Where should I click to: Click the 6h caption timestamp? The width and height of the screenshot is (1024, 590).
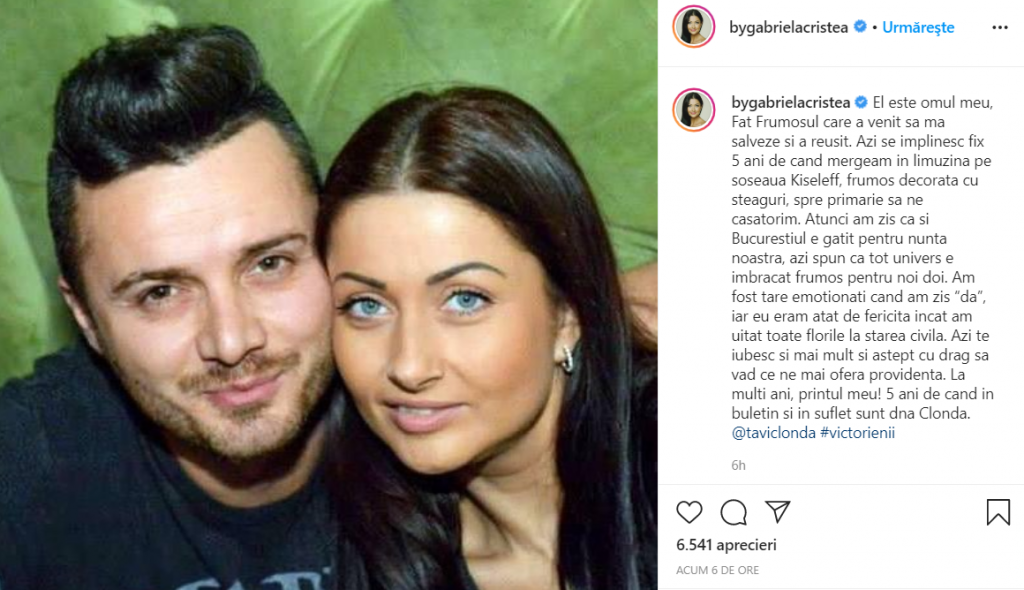[738, 465]
